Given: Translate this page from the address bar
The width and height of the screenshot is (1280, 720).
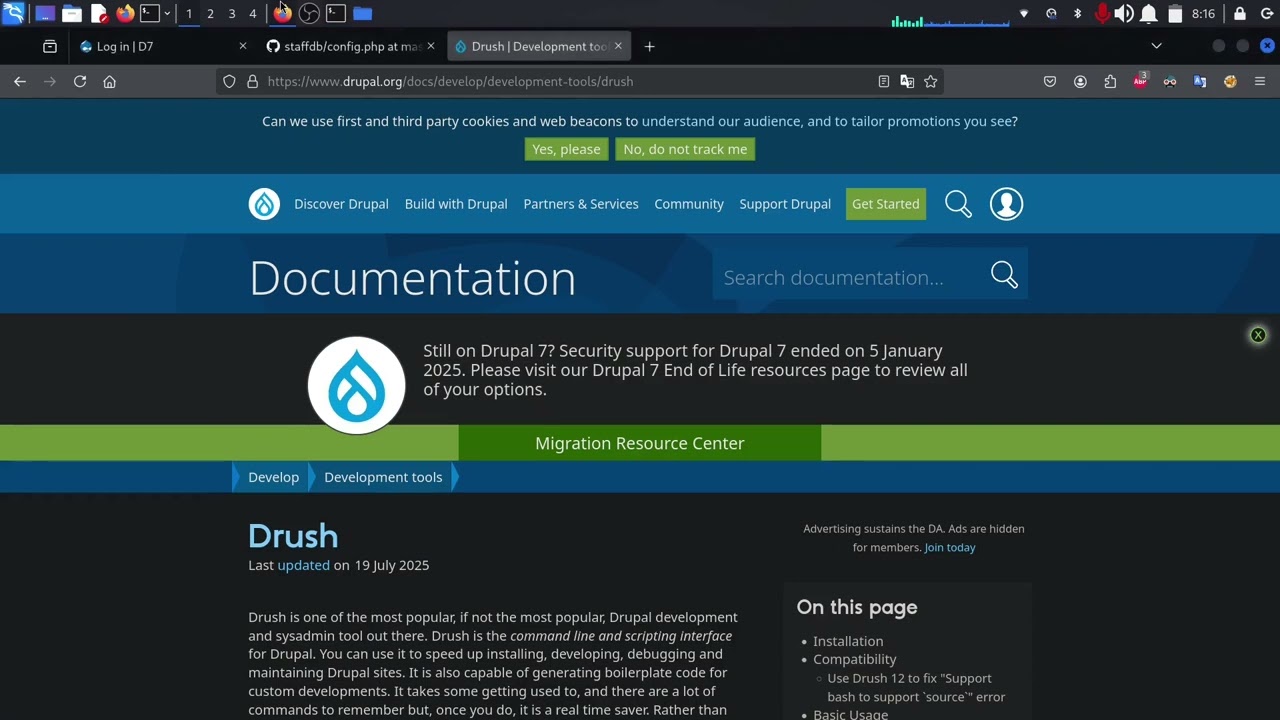Looking at the screenshot, I should click(x=907, y=81).
